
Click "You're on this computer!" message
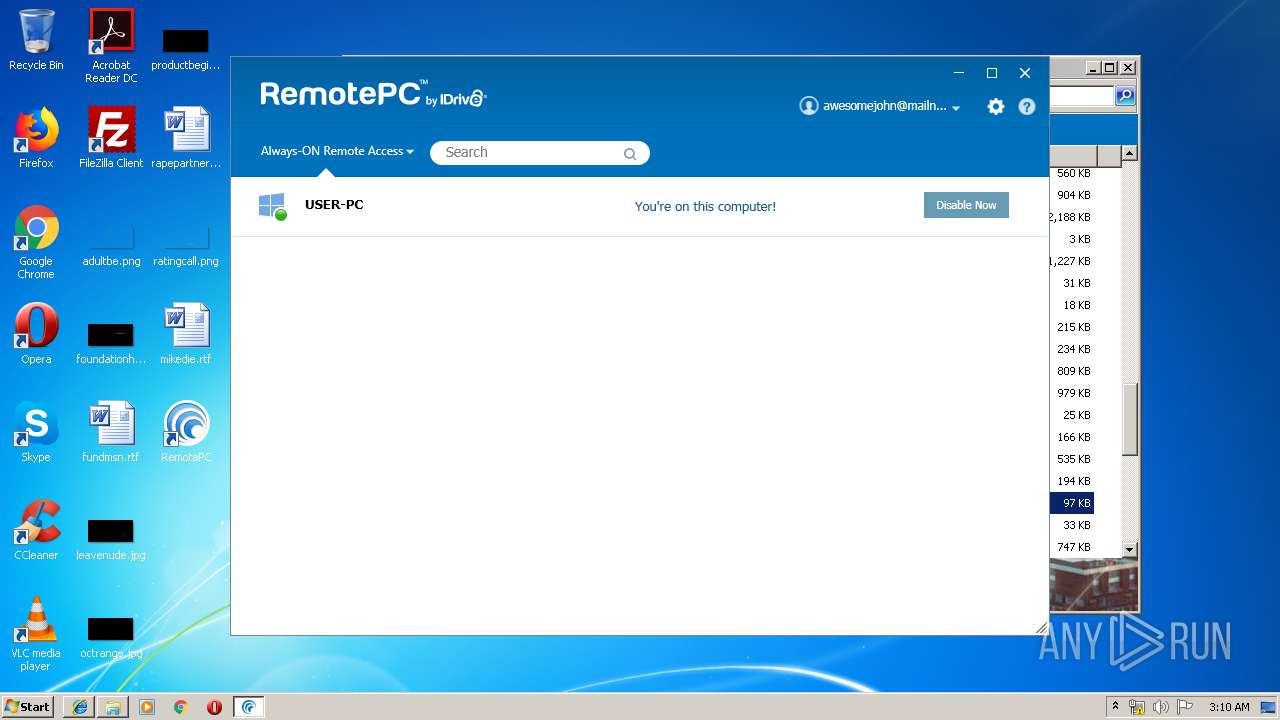tap(705, 206)
